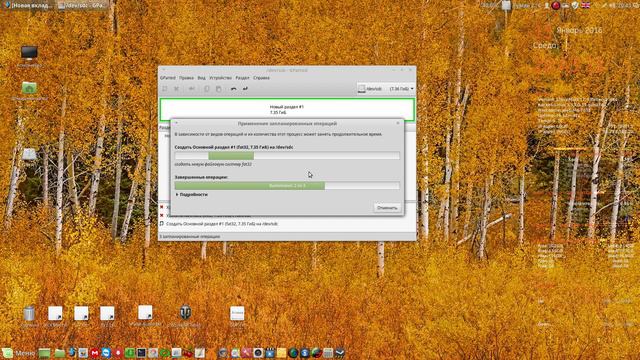Open the TeamViewer icon in taskbar
The width and height of the screenshot is (640, 360).
pos(106,353)
